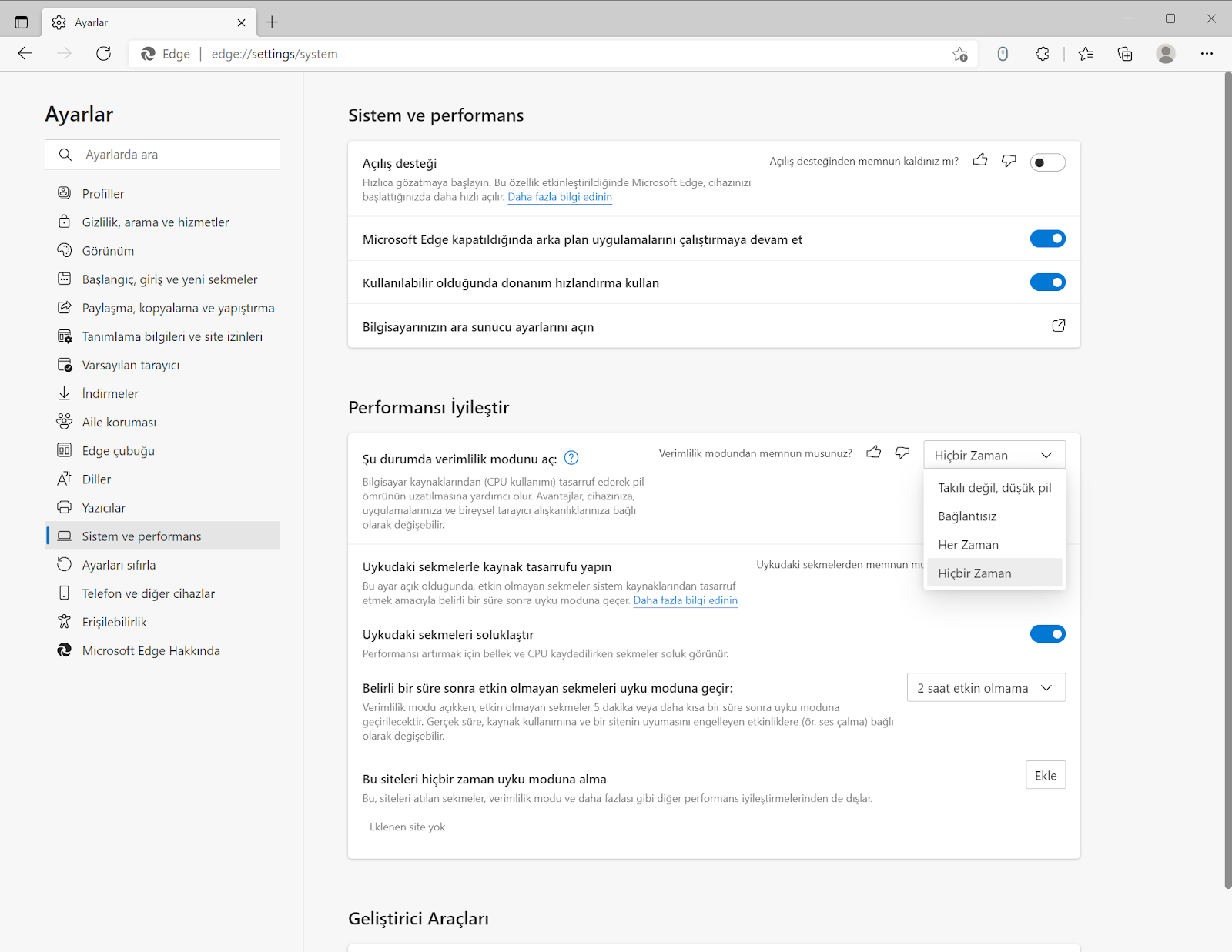Click the tab actions menu icon
This screenshot has height=952, width=1232.
[x=22, y=22]
